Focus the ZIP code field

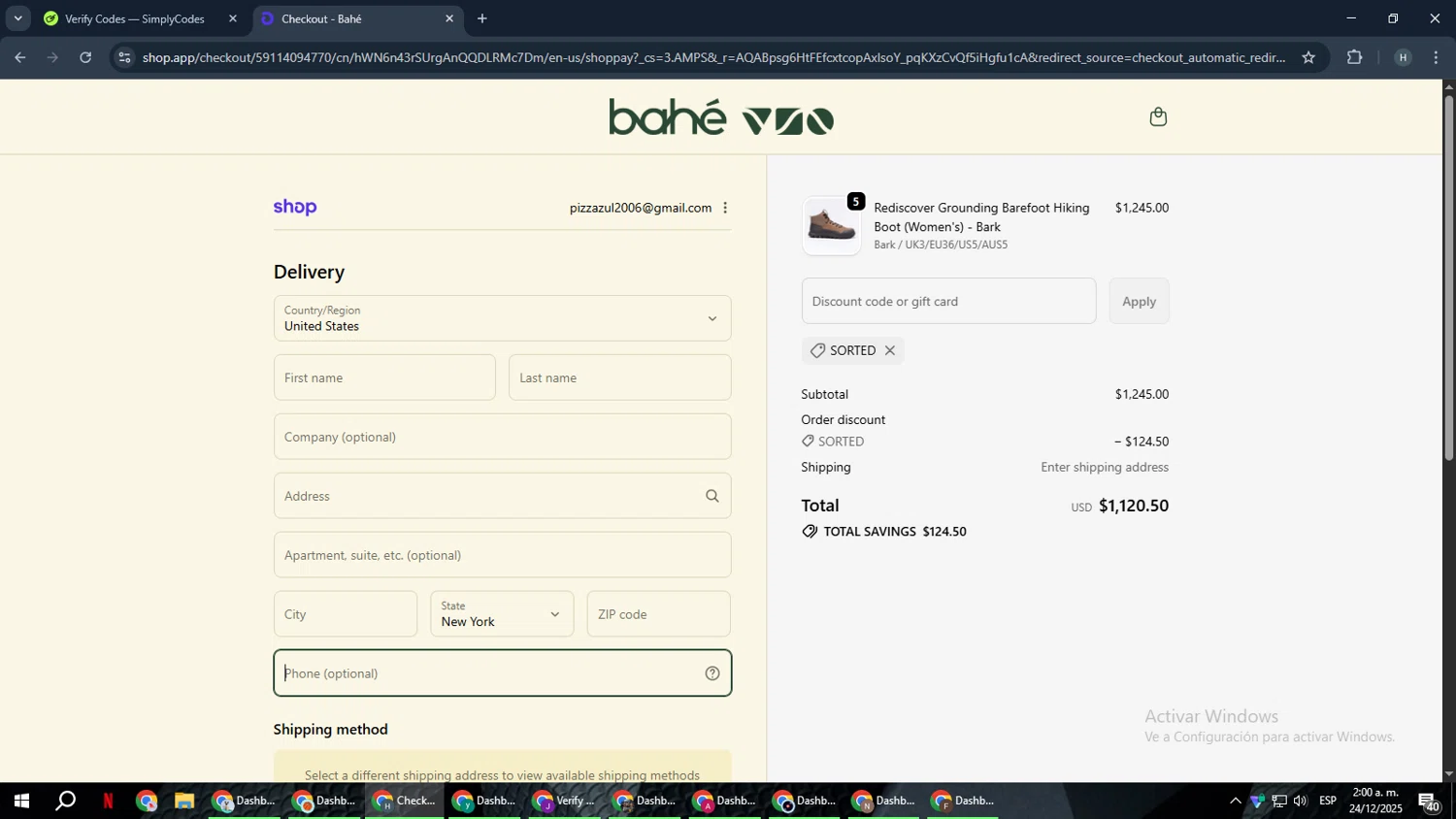pos(658,614)
